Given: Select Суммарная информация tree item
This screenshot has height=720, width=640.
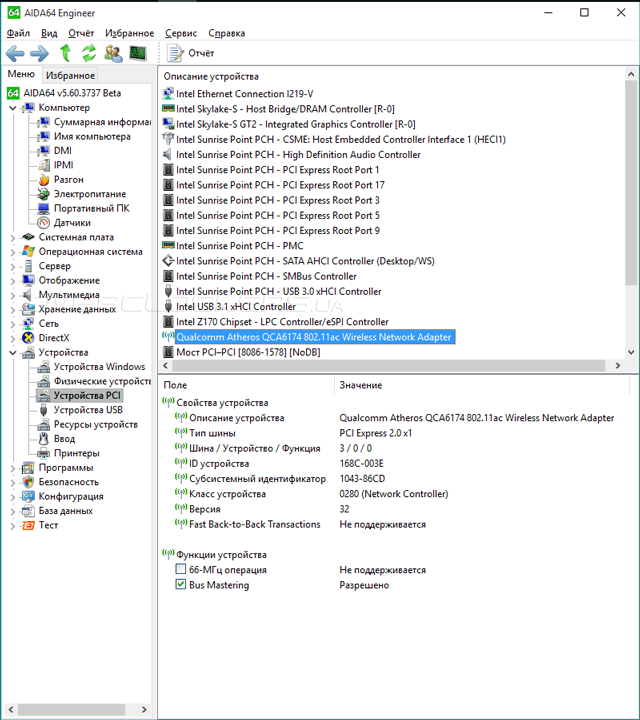Looking at the screenshot, I should 102,122.
